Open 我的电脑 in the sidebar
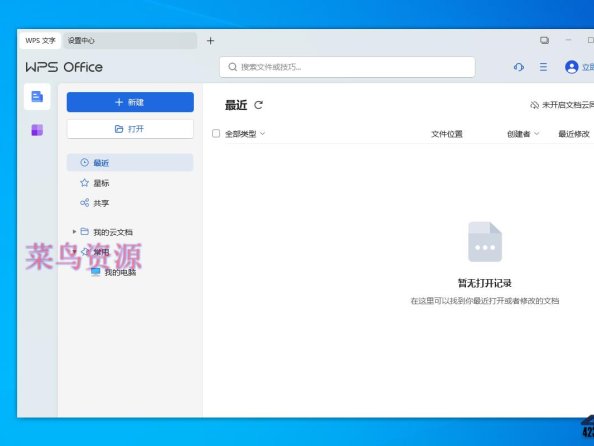This screenshot has height=446, width=594. pyautogui.click(x=120, y=272)
